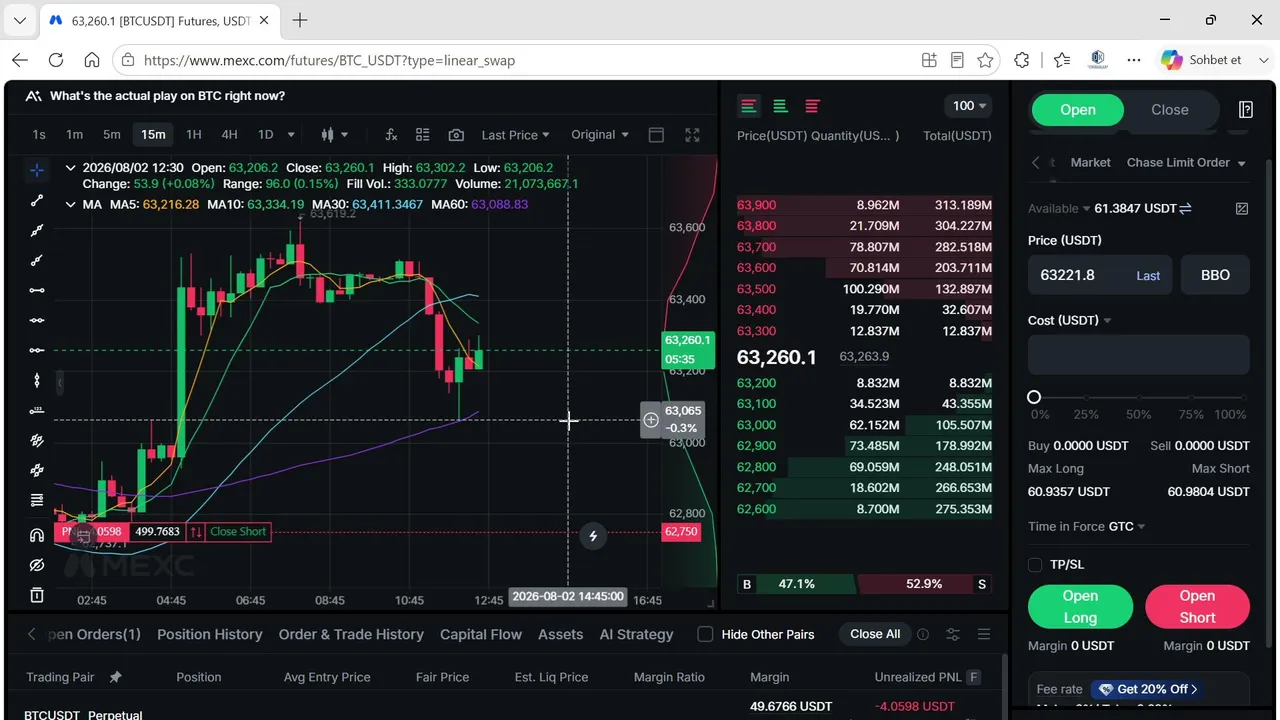Click the plus marker at crosshair price

(x=651, y=420)
